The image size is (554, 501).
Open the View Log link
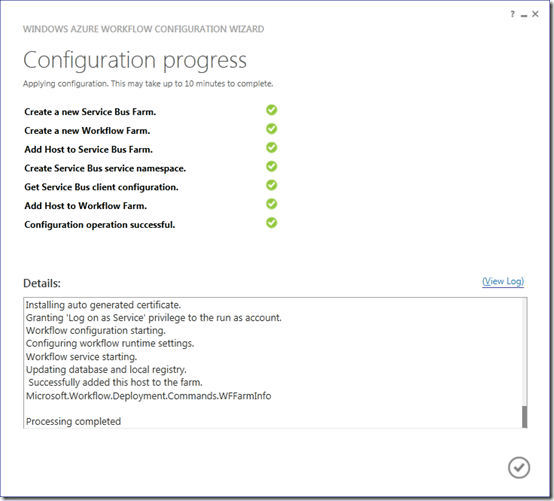pos(503,282)
